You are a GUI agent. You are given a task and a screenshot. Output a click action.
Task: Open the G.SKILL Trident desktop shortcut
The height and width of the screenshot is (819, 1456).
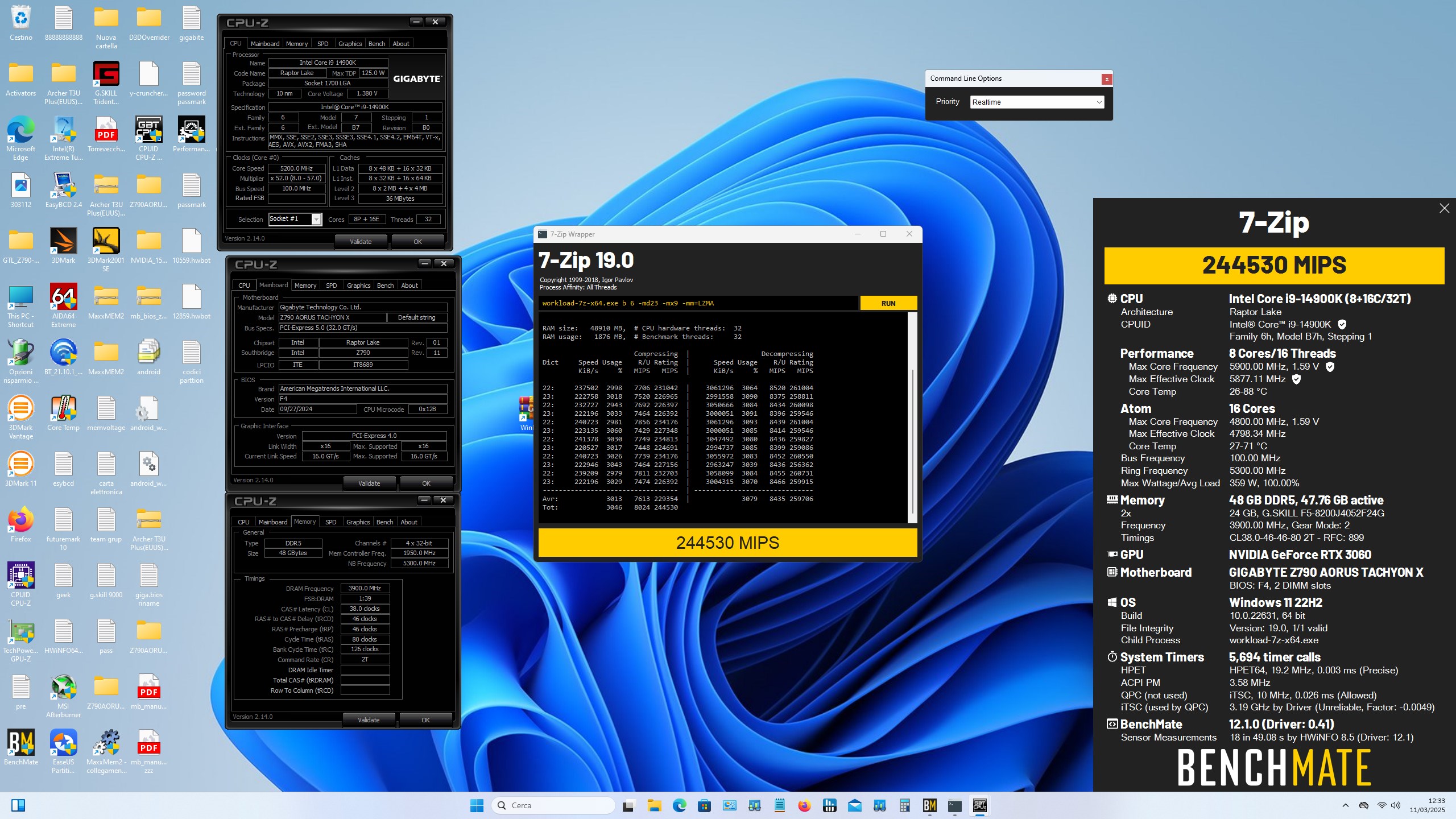(x=106, y=83)
